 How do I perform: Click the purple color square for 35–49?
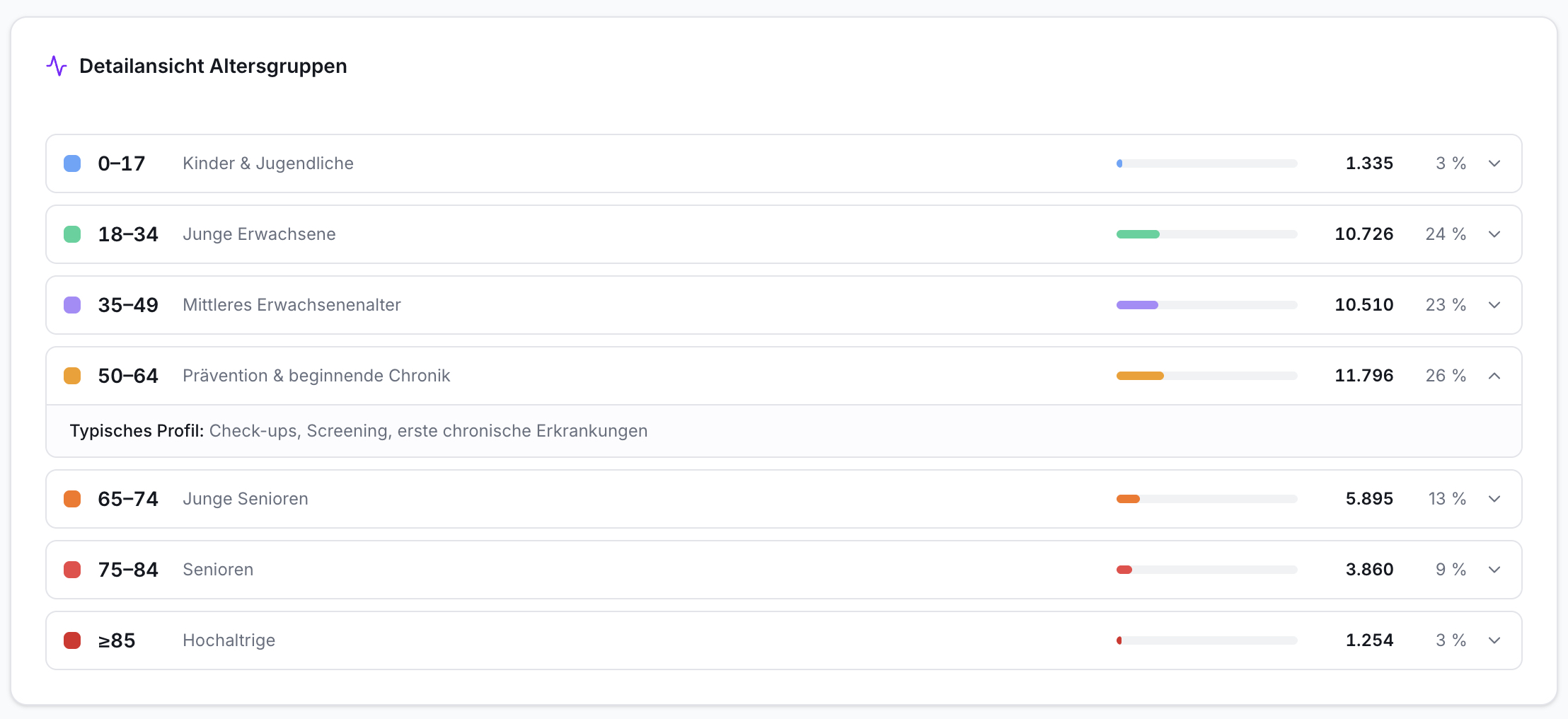[x=72, y=305]
